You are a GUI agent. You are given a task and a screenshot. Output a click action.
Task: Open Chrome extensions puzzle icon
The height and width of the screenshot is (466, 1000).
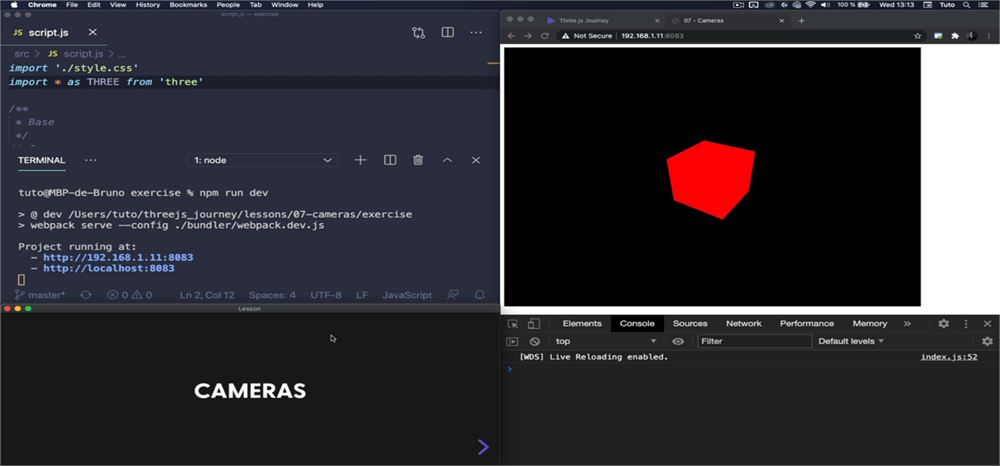[955, 36]
